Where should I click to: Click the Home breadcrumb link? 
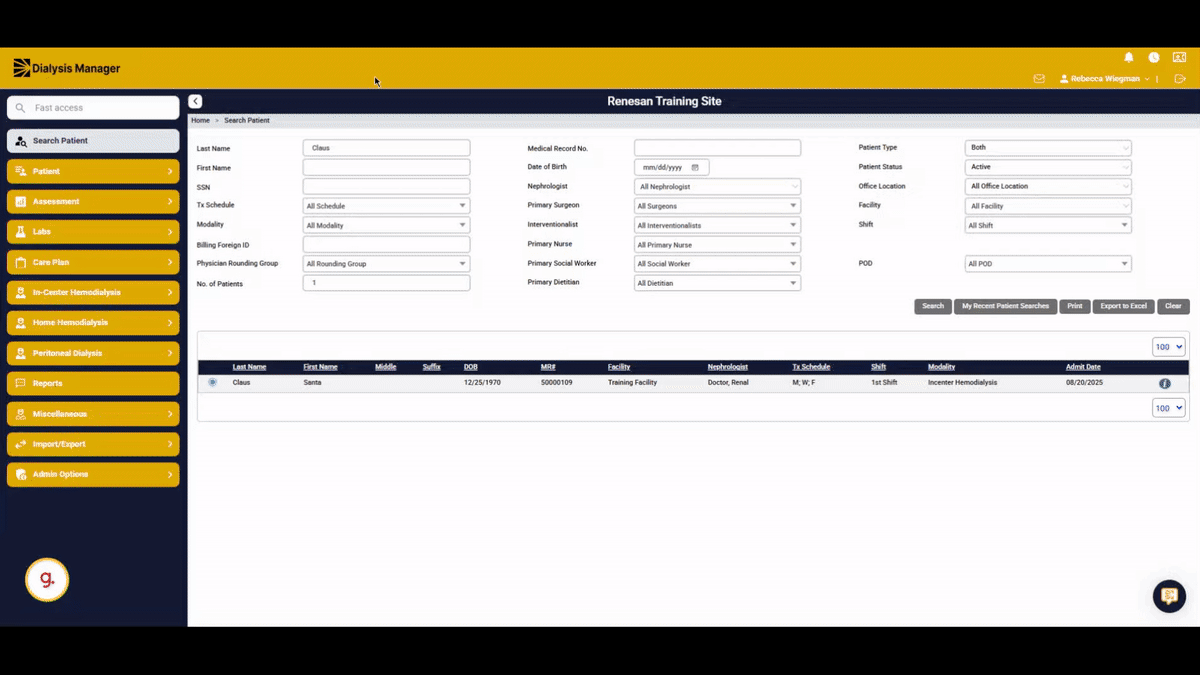pos(200,120)
